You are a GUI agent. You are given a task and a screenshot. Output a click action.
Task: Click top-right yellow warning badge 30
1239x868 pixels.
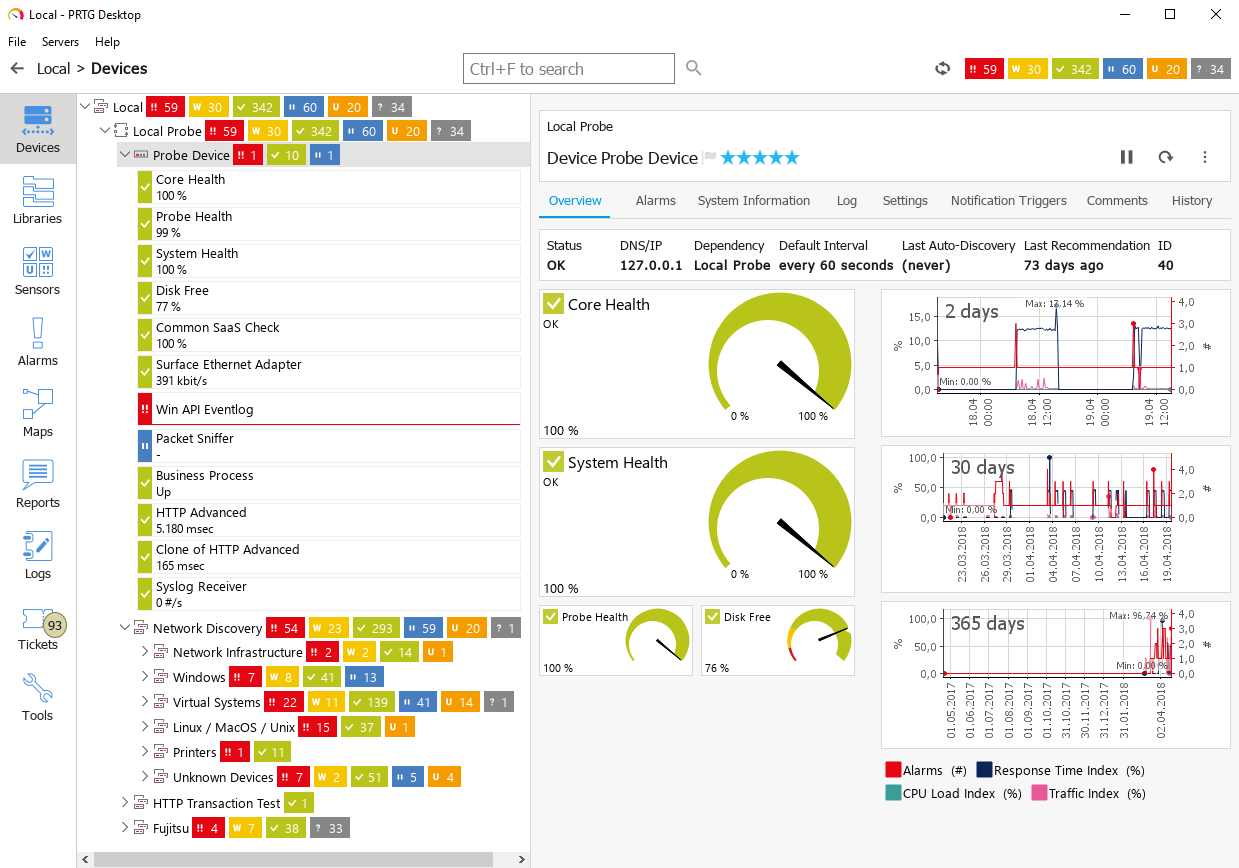point(1028,69)
